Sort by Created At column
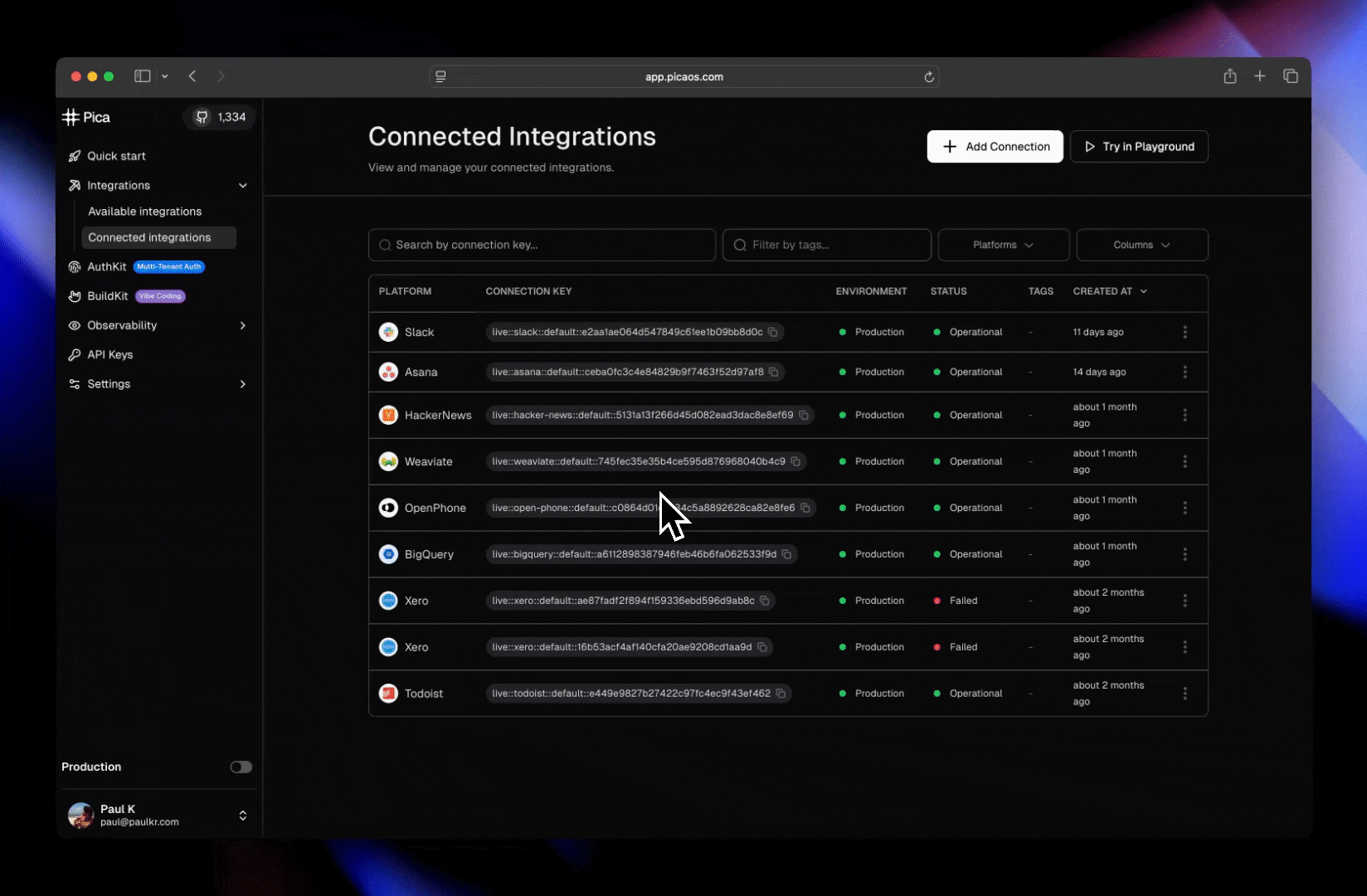This screenshot has width=1367, height=896. tap(1110, 291)
